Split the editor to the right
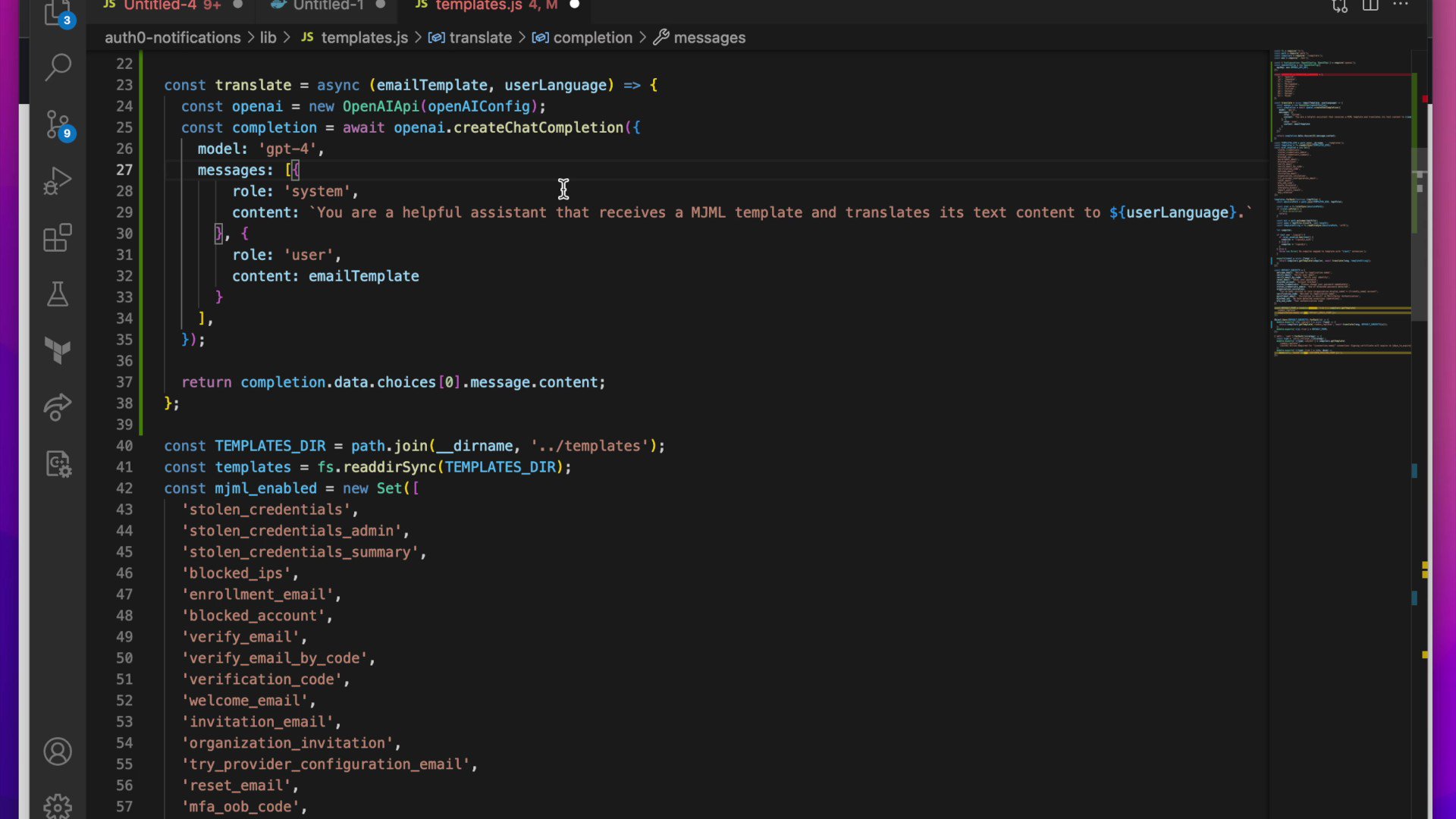Image resolution: width=1456 pixels, height=819 pixels. tap(1370, 6)
